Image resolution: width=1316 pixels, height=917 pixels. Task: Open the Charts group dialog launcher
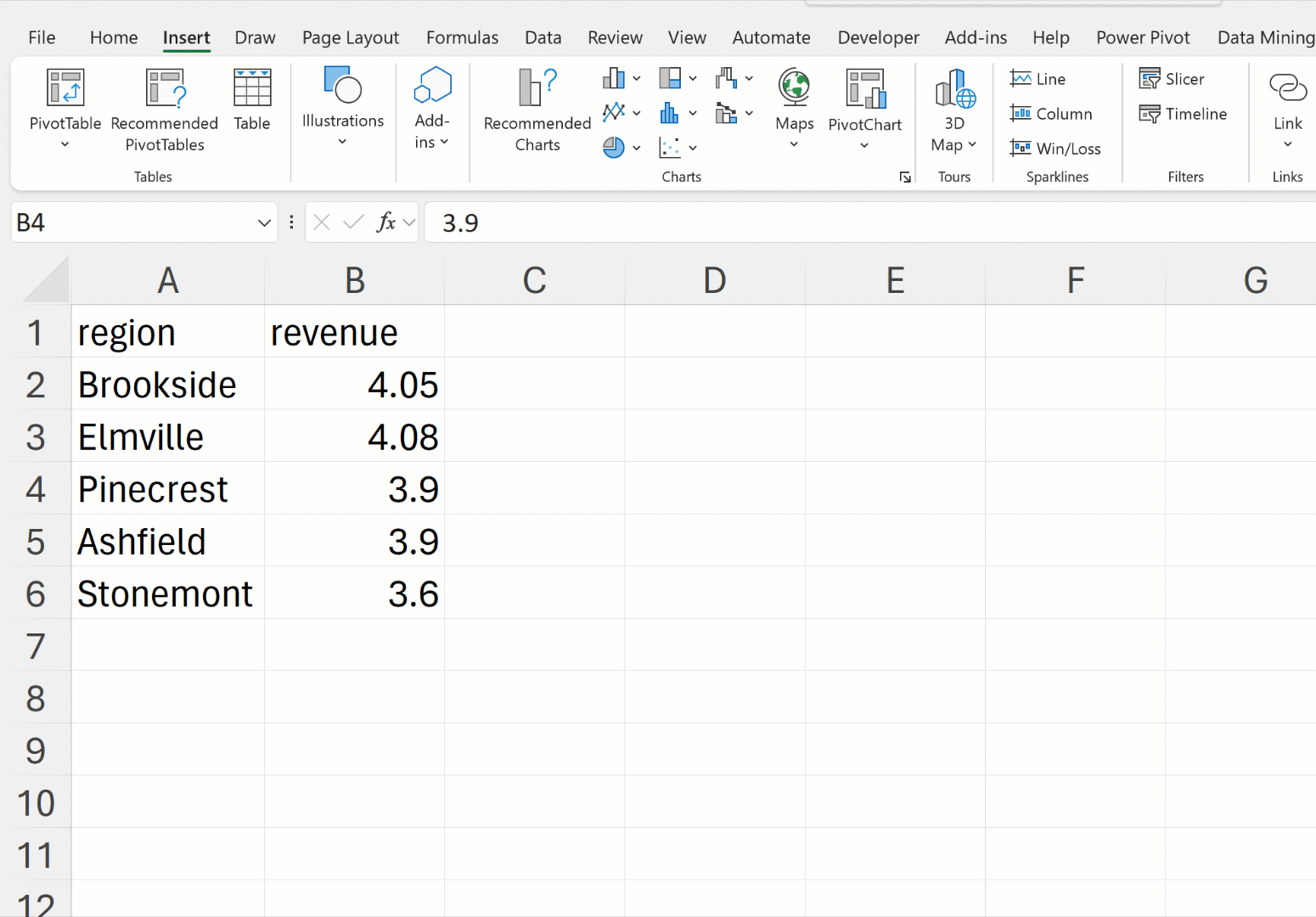[905, 177]
